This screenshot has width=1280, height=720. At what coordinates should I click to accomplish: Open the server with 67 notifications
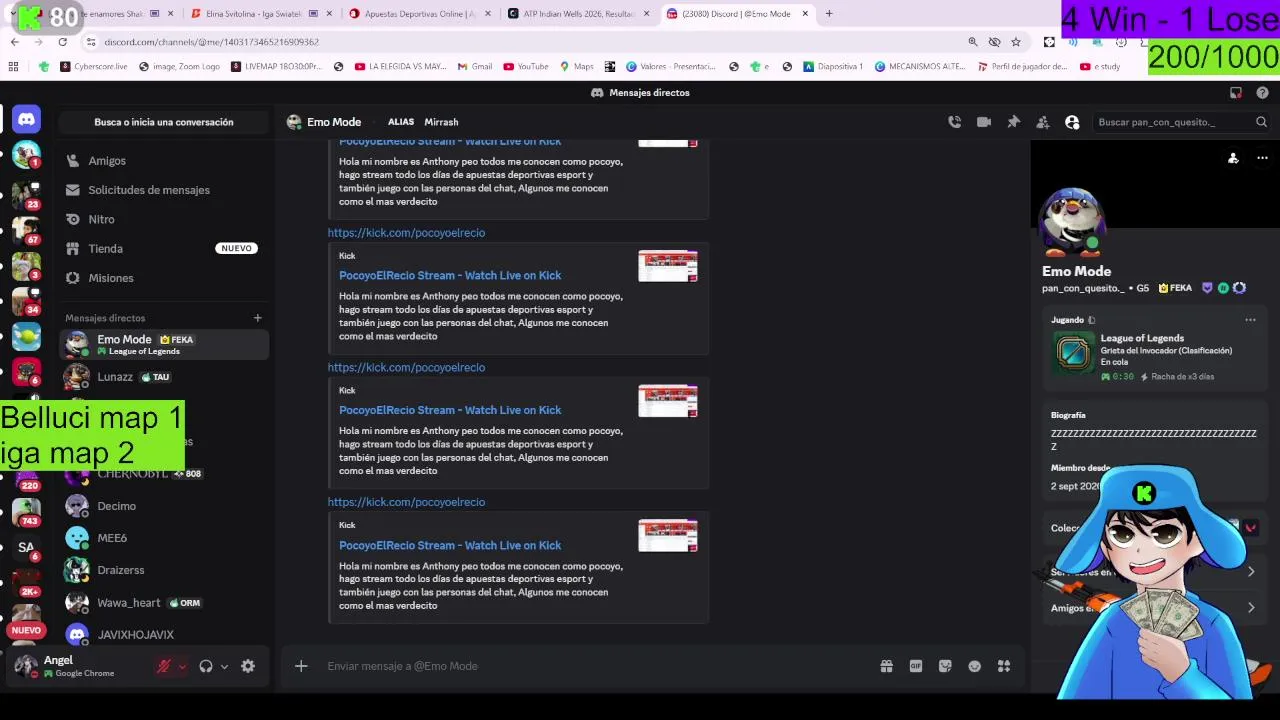pos(26,229)
